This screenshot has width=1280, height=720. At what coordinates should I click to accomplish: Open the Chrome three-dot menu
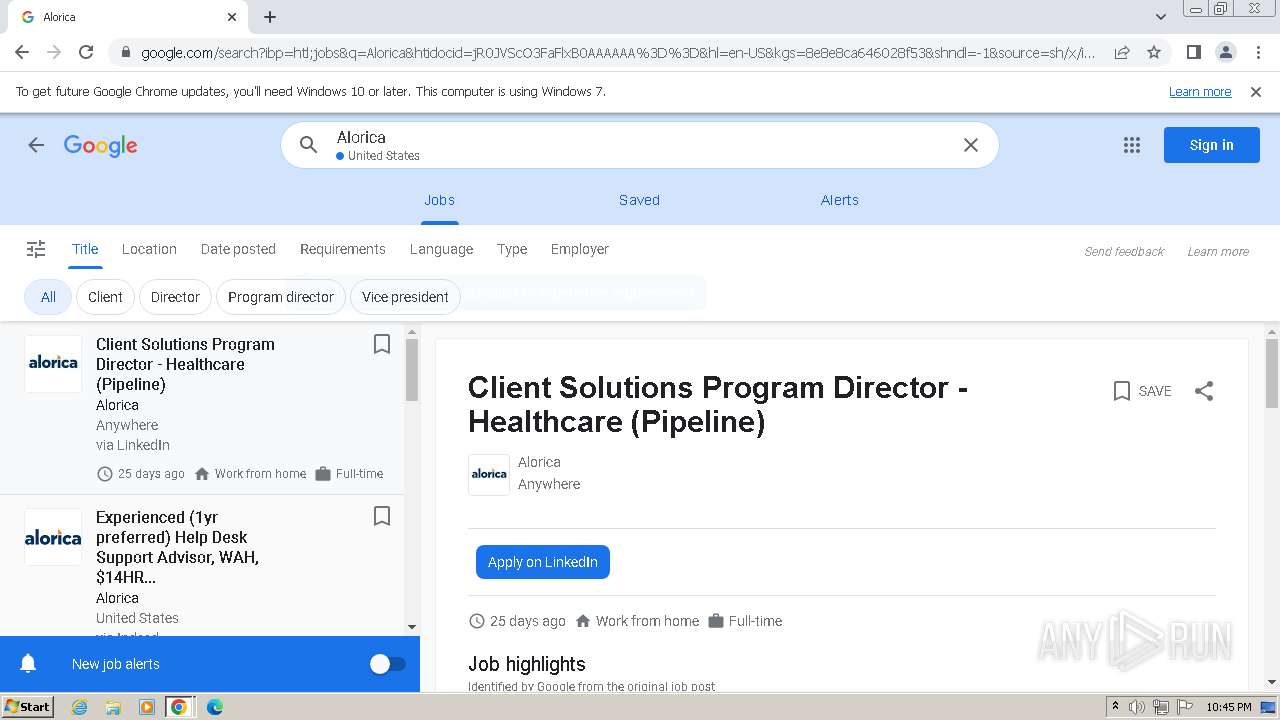coord(1257,52)
